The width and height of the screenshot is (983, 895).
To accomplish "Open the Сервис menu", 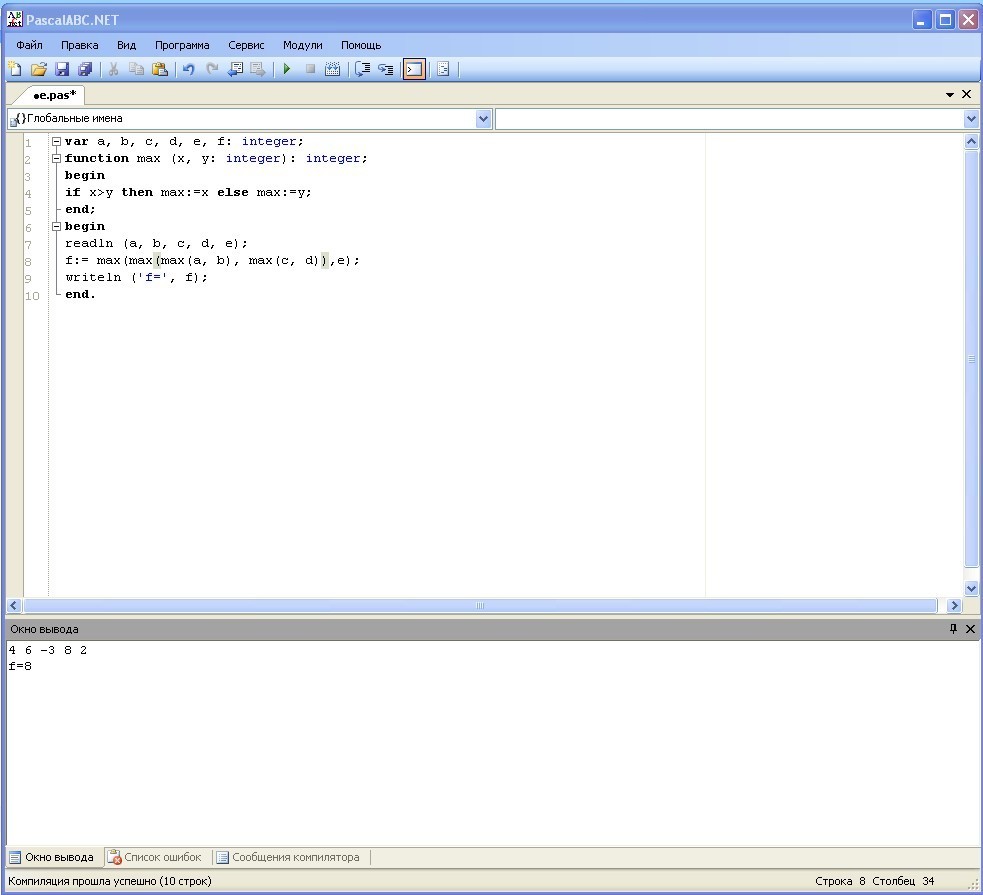I will [x=246, y=45].
